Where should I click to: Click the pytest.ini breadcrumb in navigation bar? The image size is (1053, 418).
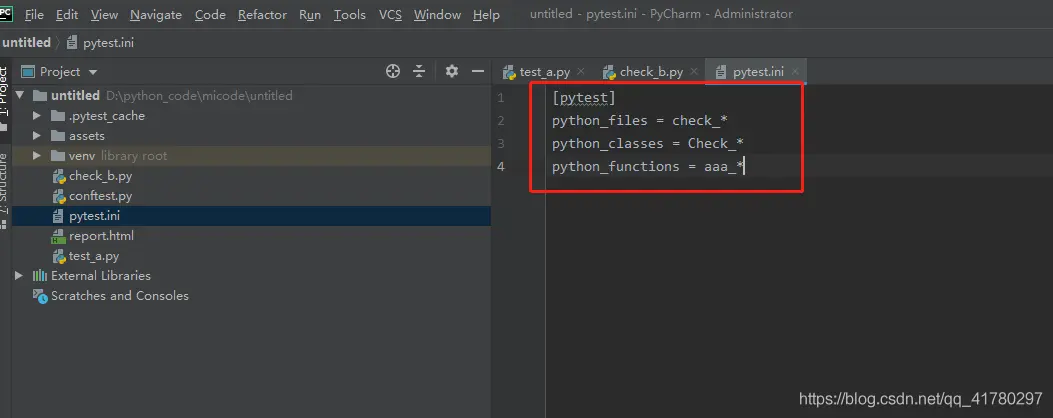(100, 42)
